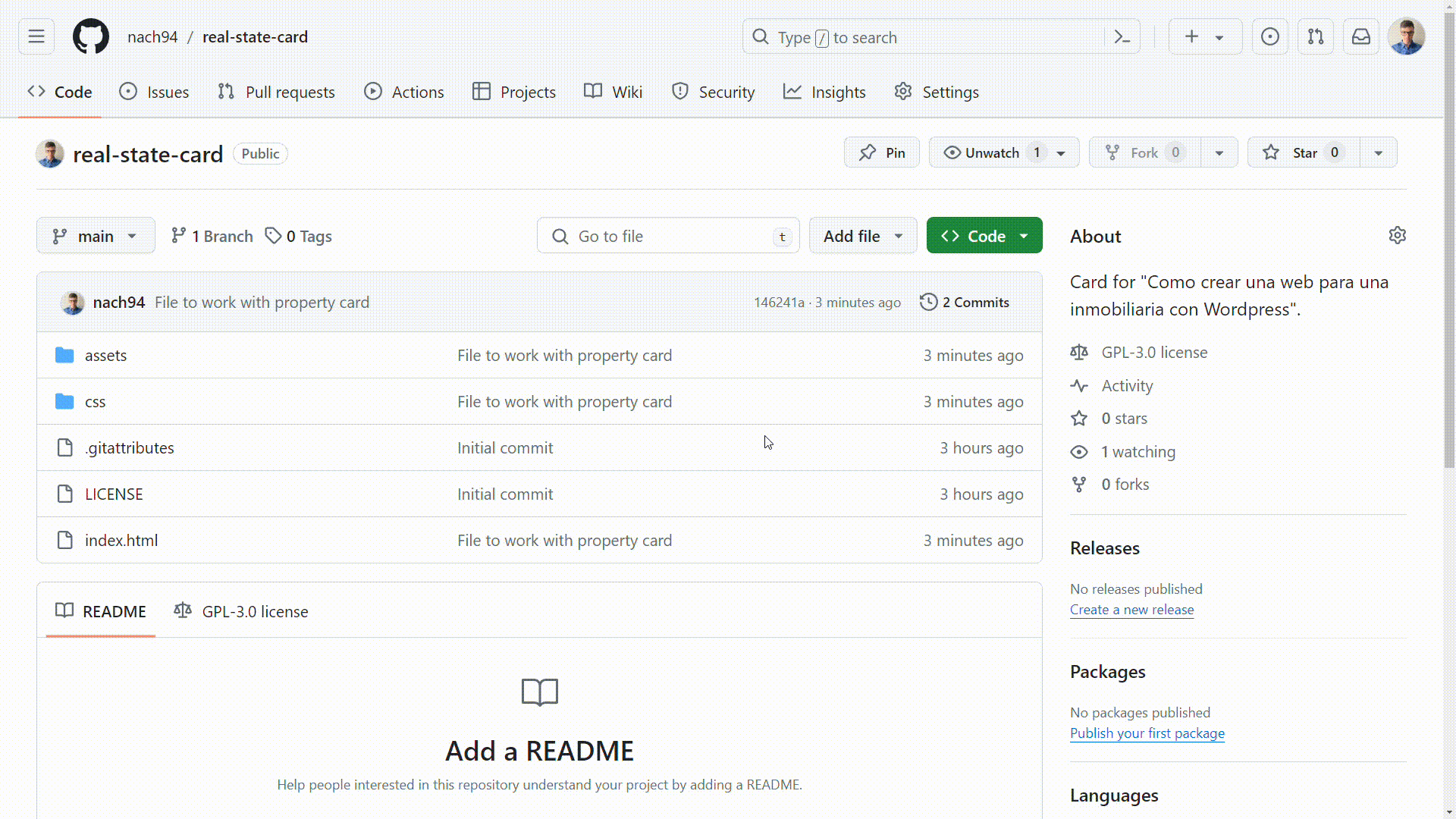Open the Wiki tab
Viewport: 1456px width, 819px height.
[613, 92]
